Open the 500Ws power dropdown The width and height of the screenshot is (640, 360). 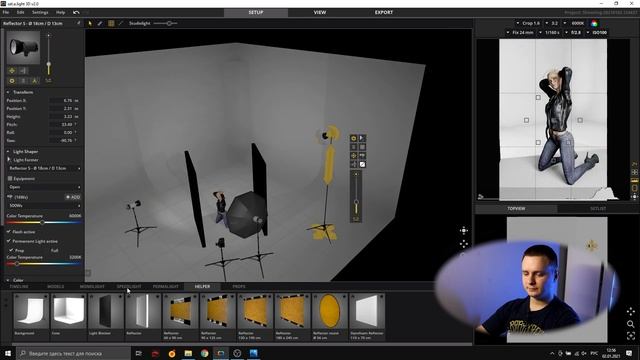(44, 206)
